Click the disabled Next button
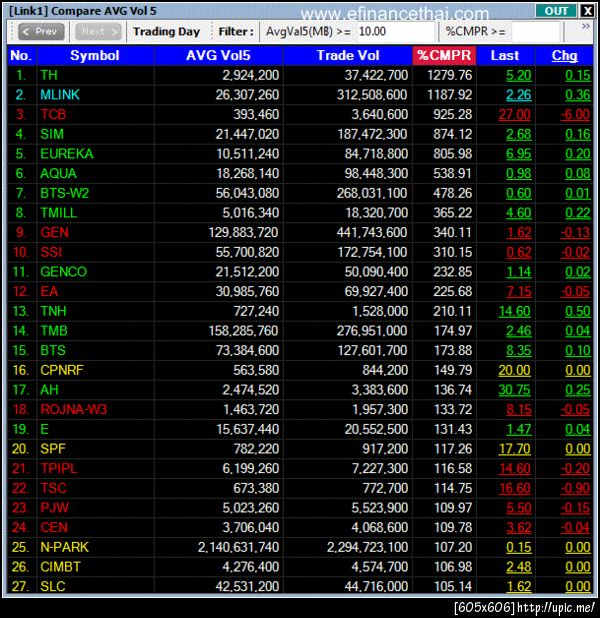Image resolution: width=600 pixels, height=618 pixels. click(x=98, y=32)
